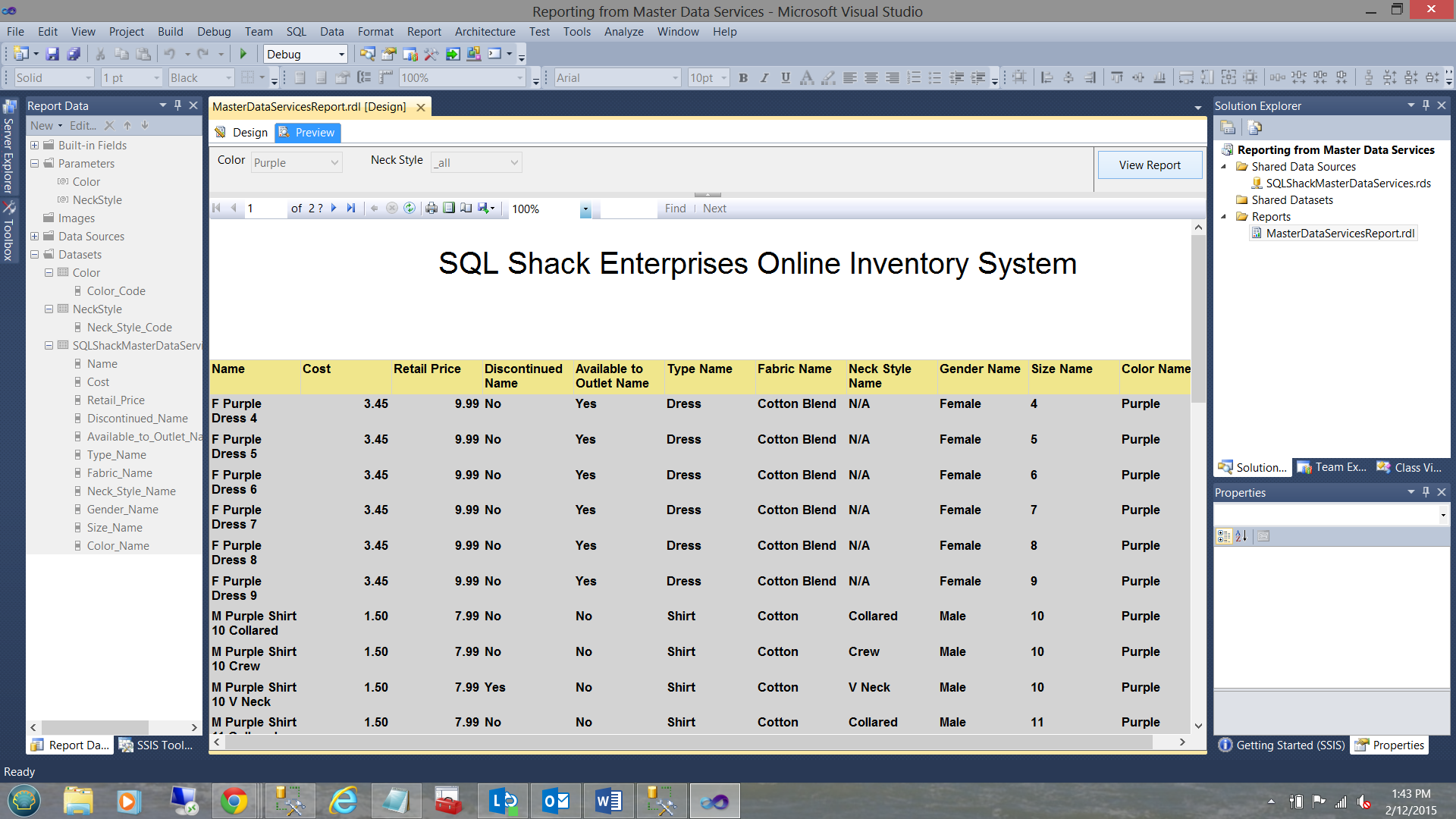Switch to the Design tab
Viewport: 1456px width, 819px height.
click(x=242, y=133)
